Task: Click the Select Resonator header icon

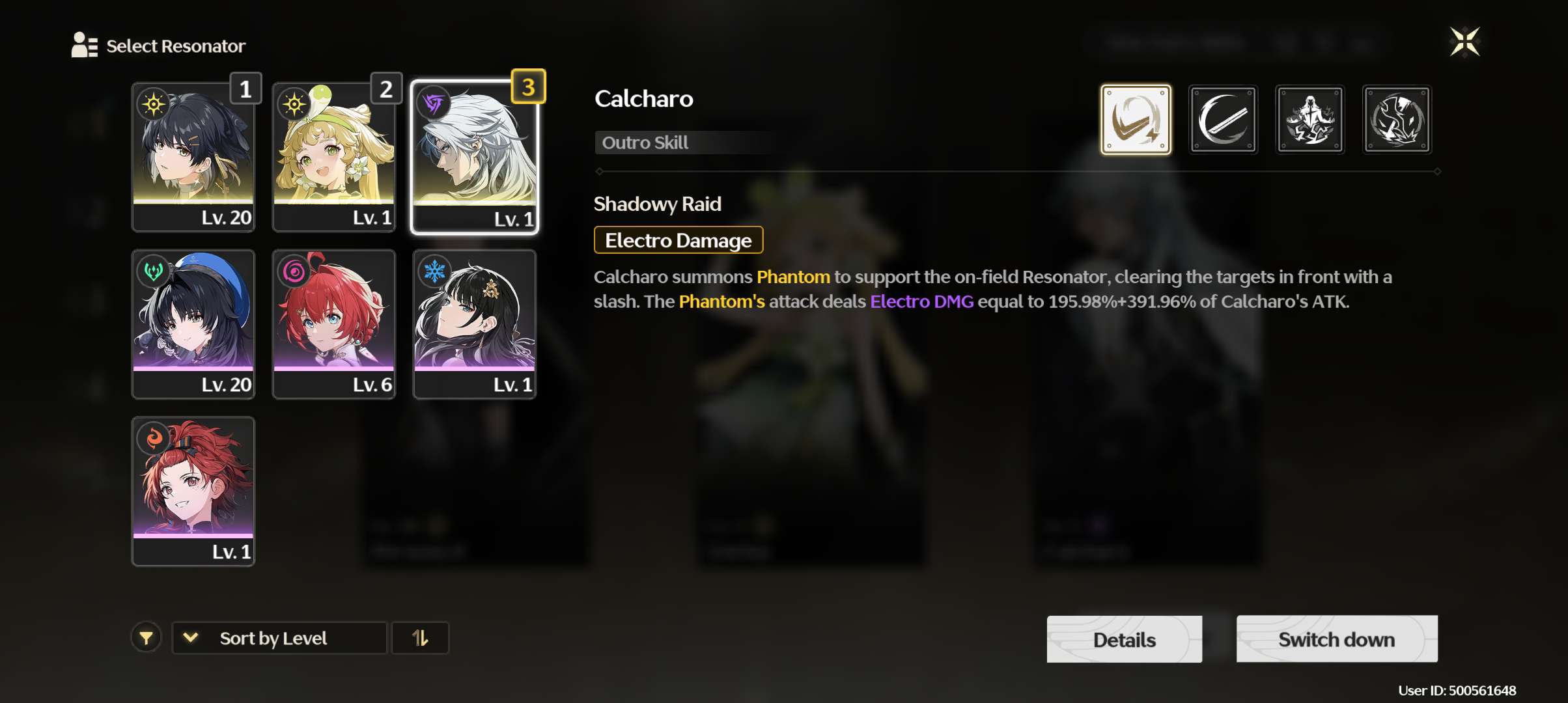Action: pyautogui.click(x=84, y=45)
